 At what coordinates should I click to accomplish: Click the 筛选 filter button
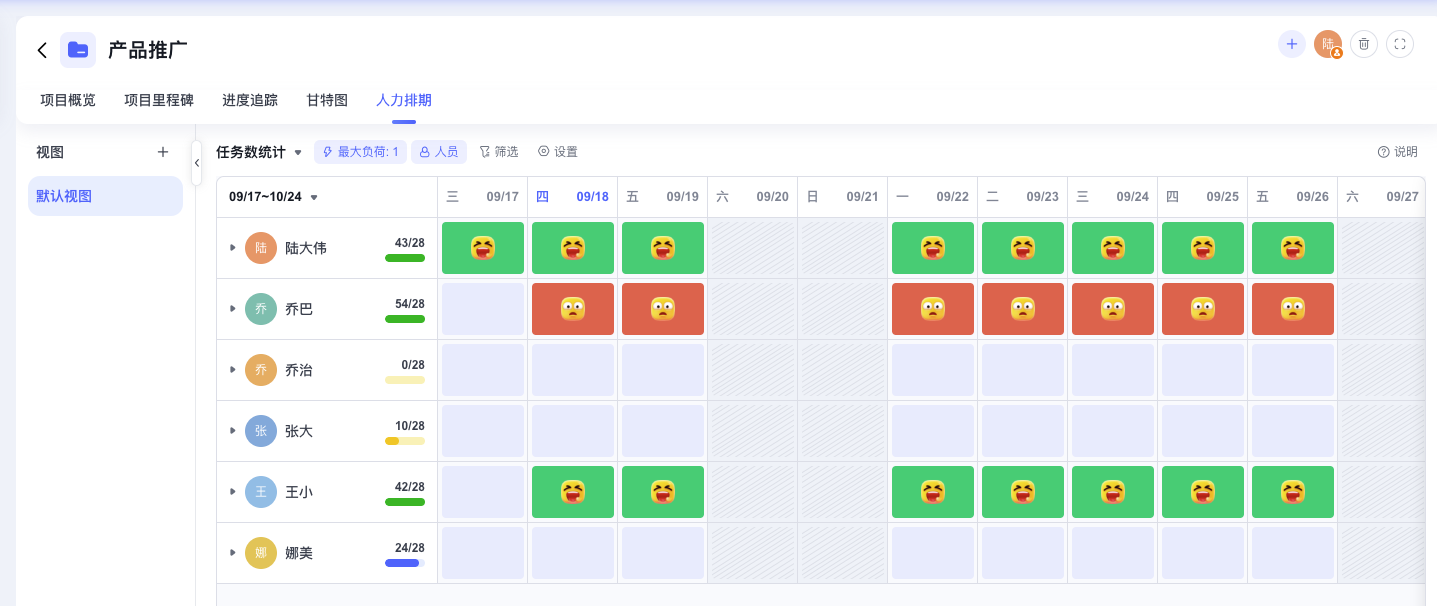click(x=498, y=152)
